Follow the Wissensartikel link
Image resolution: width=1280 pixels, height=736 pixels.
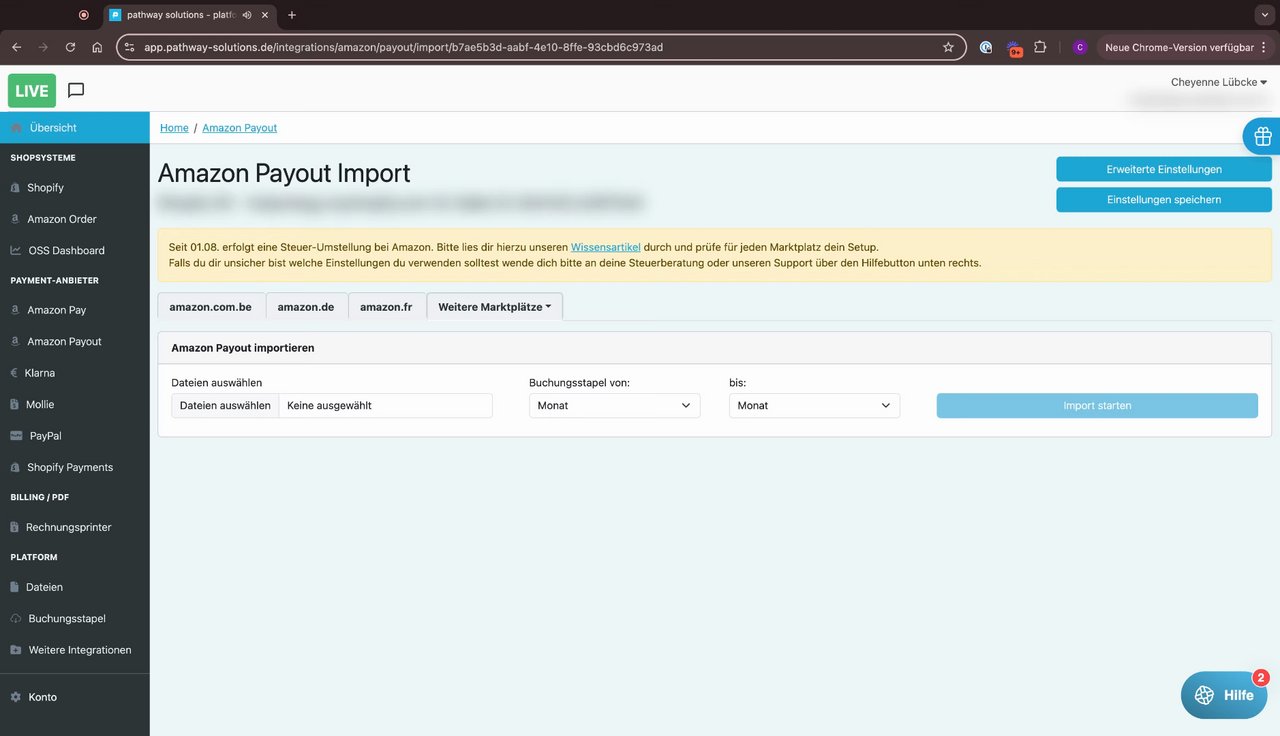pos(605,247)
